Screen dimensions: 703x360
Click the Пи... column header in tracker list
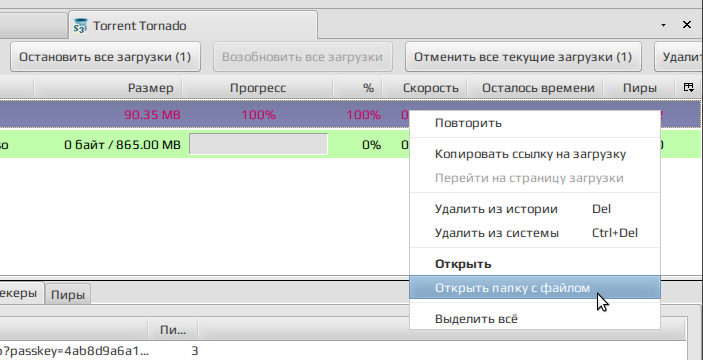(173, 331)
